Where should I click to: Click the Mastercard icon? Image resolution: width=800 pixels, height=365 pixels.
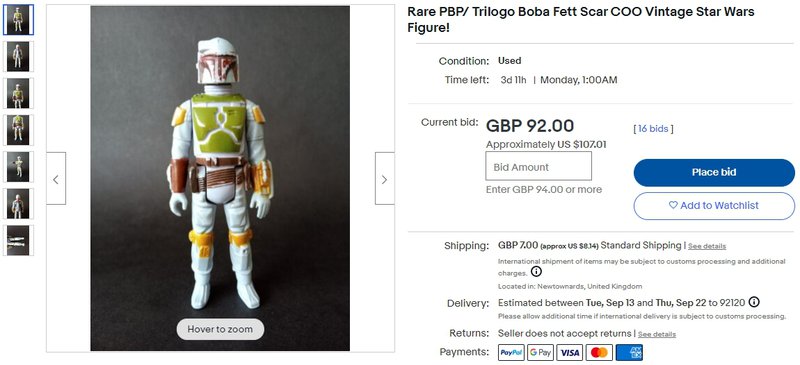tap(599, 352)
